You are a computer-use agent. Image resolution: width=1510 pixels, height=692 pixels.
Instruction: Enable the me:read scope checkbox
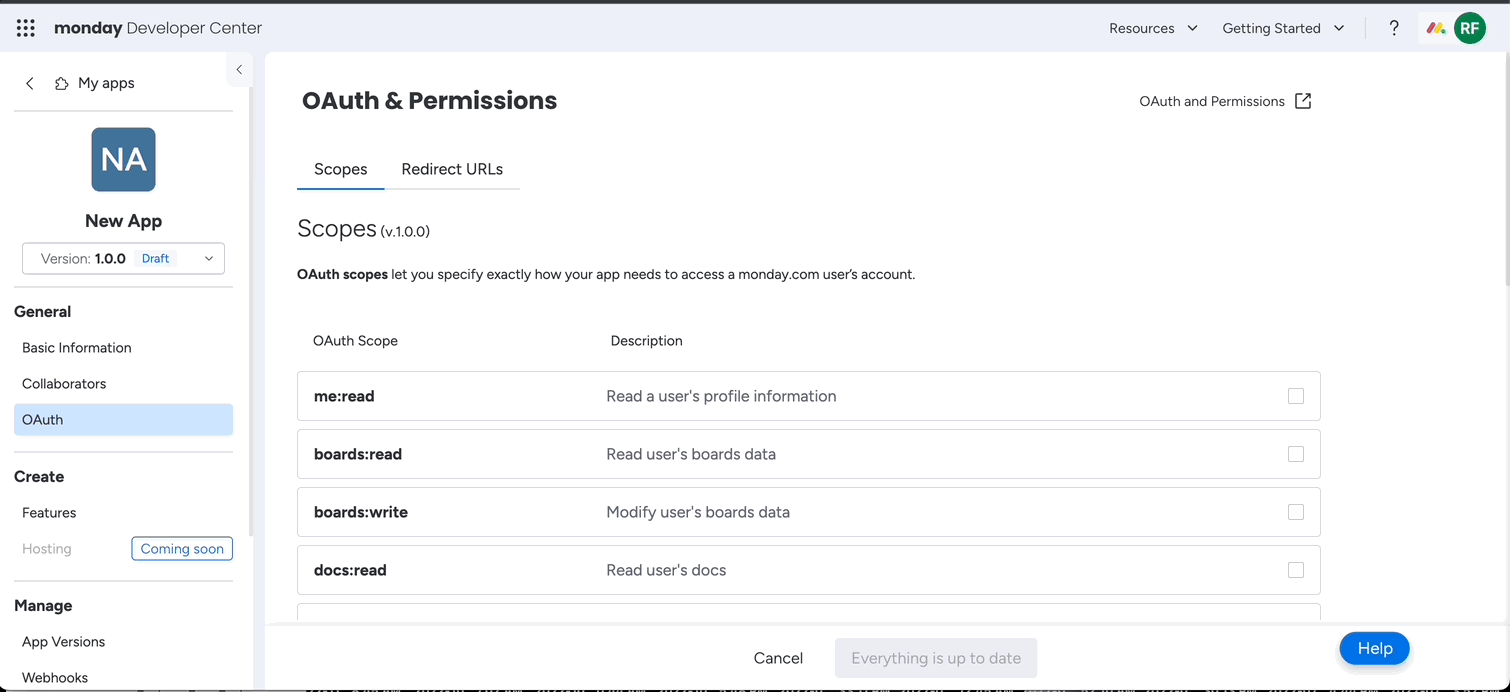pos(1296,396)
